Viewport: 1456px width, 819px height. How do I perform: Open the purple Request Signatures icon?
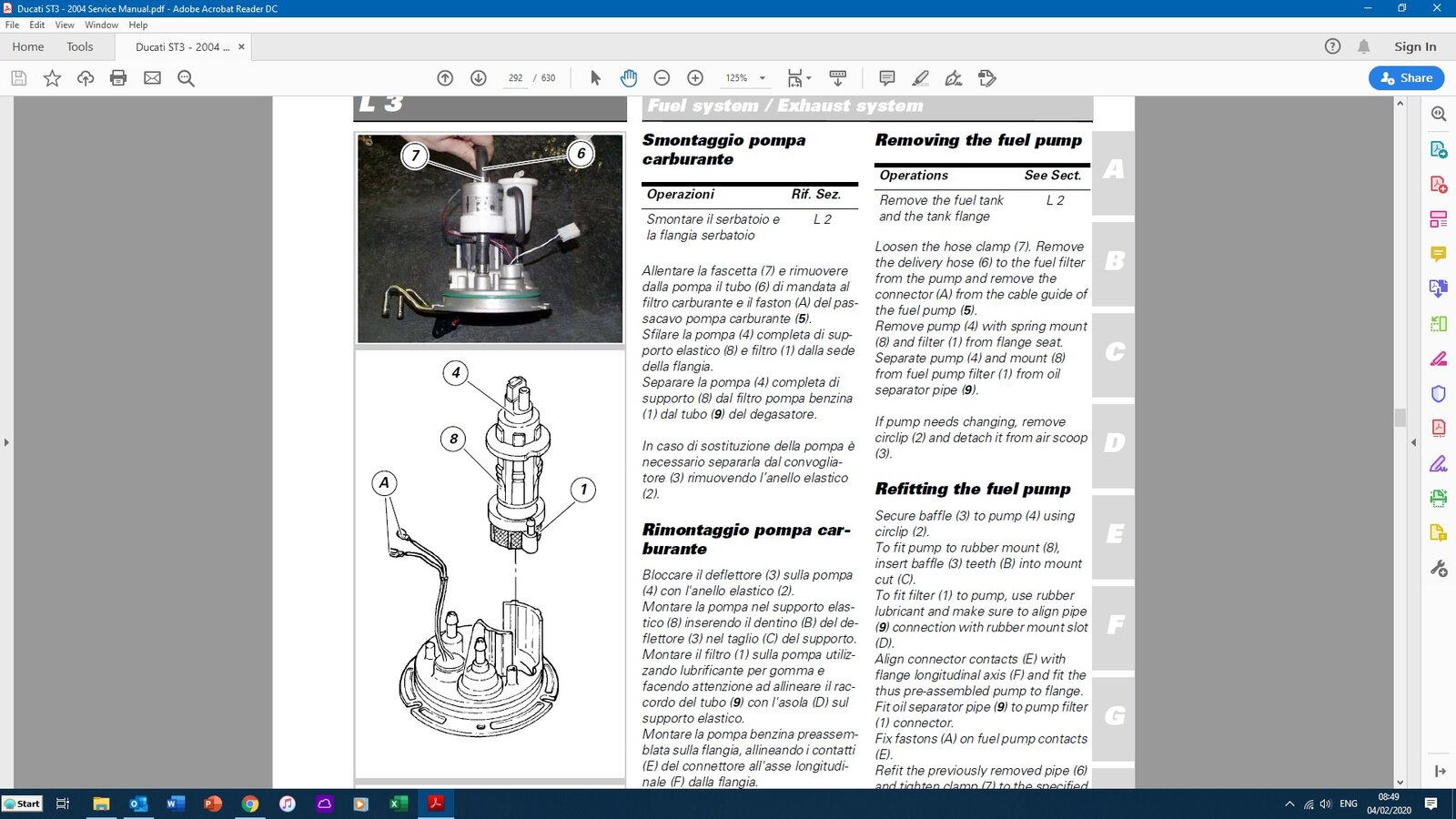pyautogui.click(x=1439, y=463)
